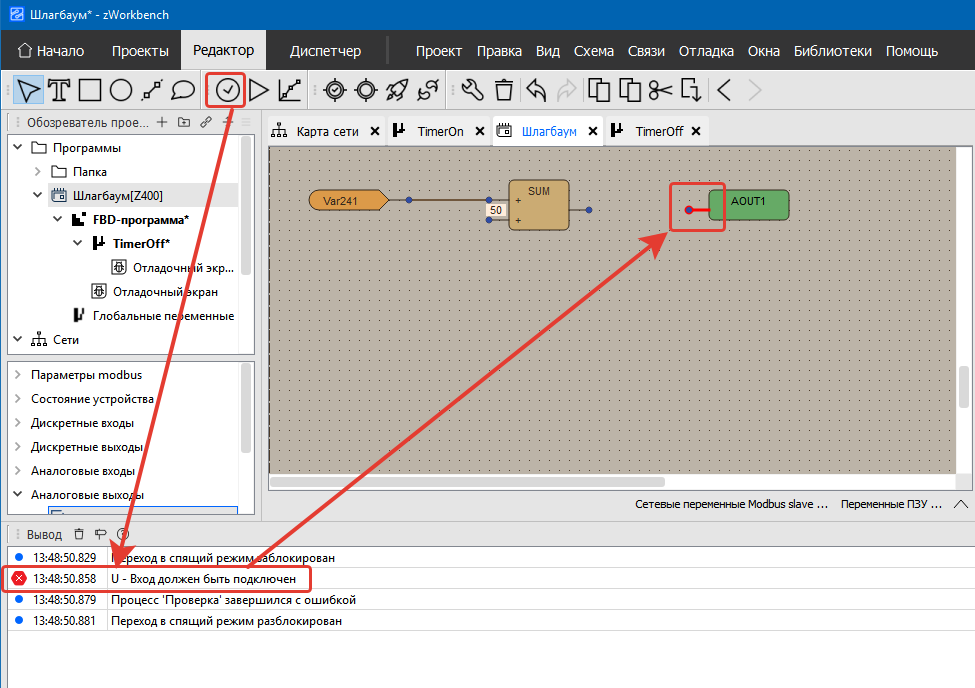Image resolution: width=975 pixels, height=688 pixels.
Task: Select the rectangle shape tool
Action: (x=90, y=90)
